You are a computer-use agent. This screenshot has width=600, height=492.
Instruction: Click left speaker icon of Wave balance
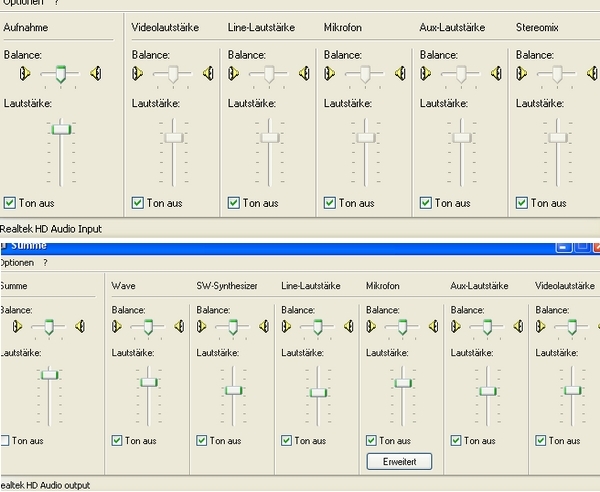click(x=117, y=326)
